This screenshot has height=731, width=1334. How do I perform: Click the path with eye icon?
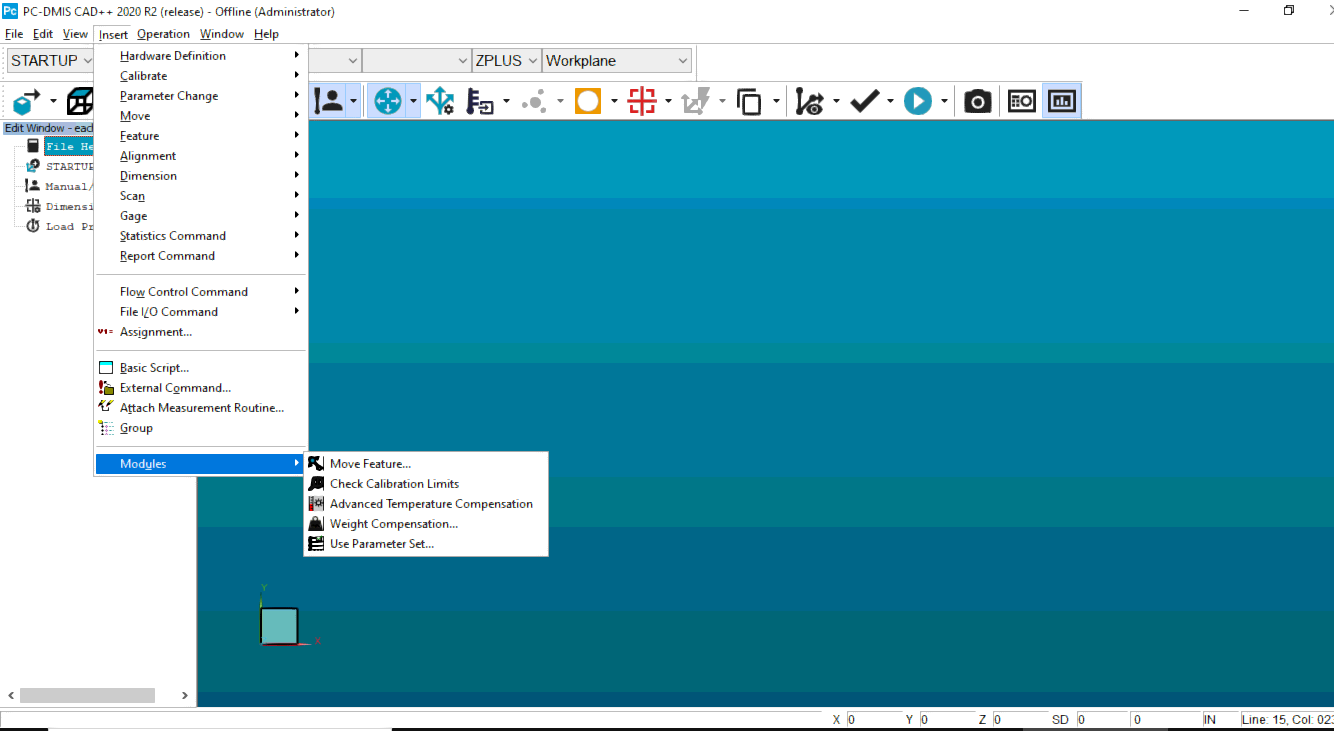coord(810,101)
